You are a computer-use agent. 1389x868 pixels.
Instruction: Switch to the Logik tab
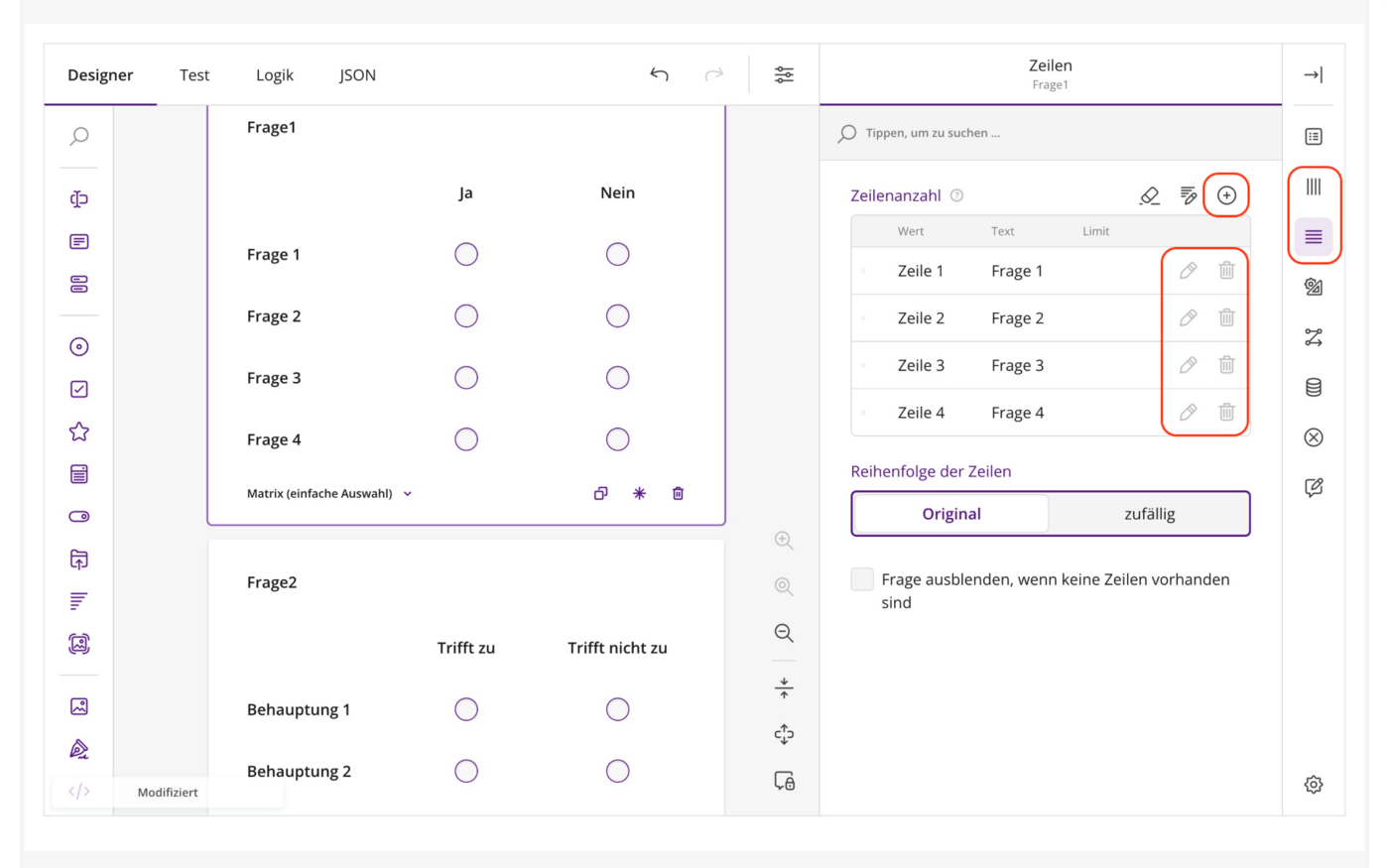click(275, 74)
